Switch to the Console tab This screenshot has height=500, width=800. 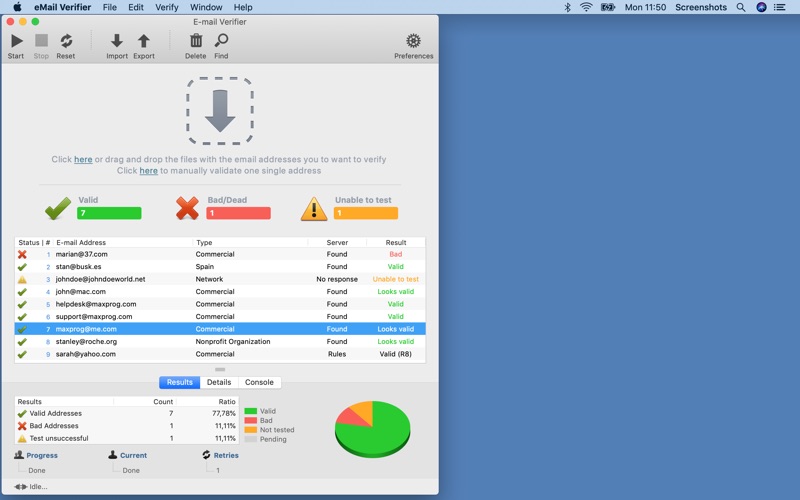[x=259, y=382]
